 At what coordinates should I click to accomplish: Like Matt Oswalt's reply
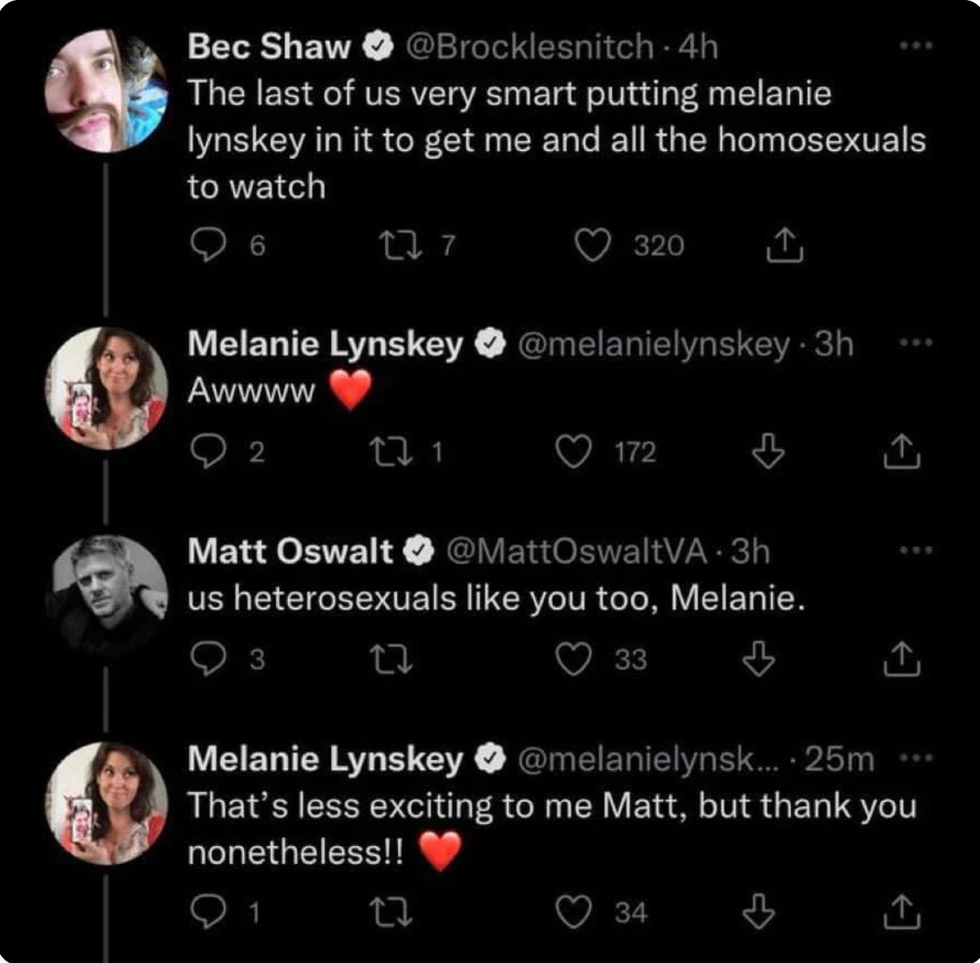[572, 659]
